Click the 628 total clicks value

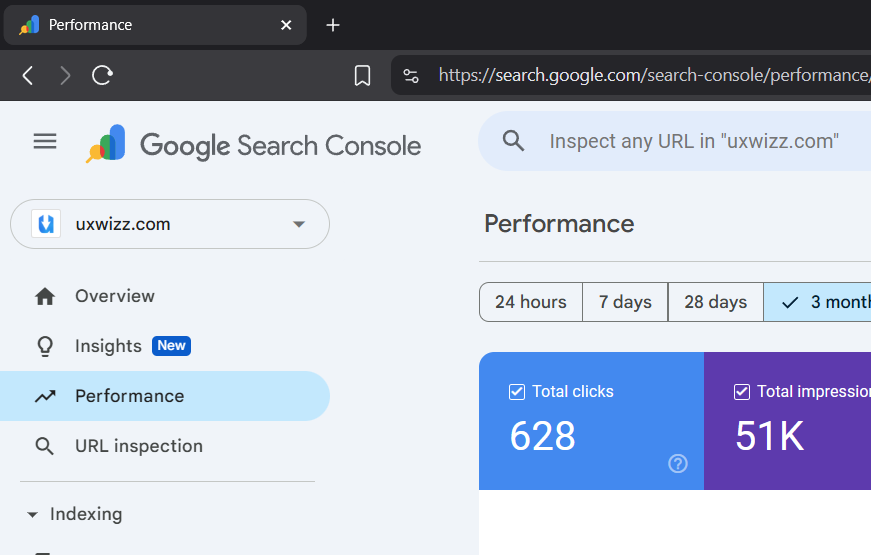(x=543, y=436)
